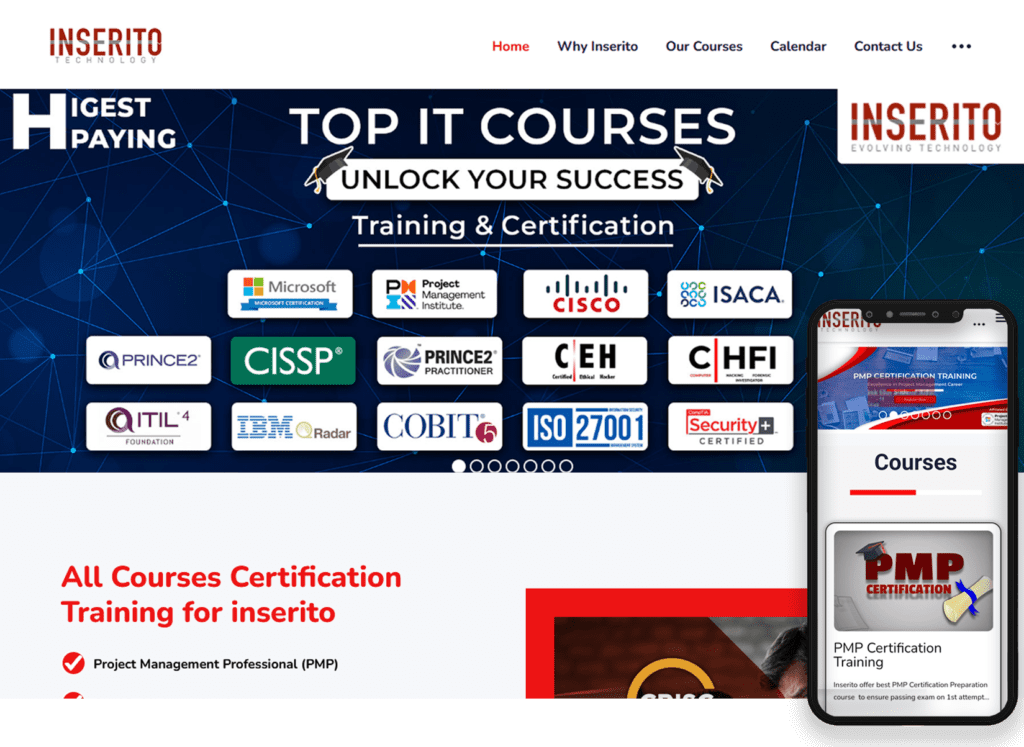Click the Project Management Institute logo
The image size is (1024, 747).
pyautogui.click(x=434, y=294)
